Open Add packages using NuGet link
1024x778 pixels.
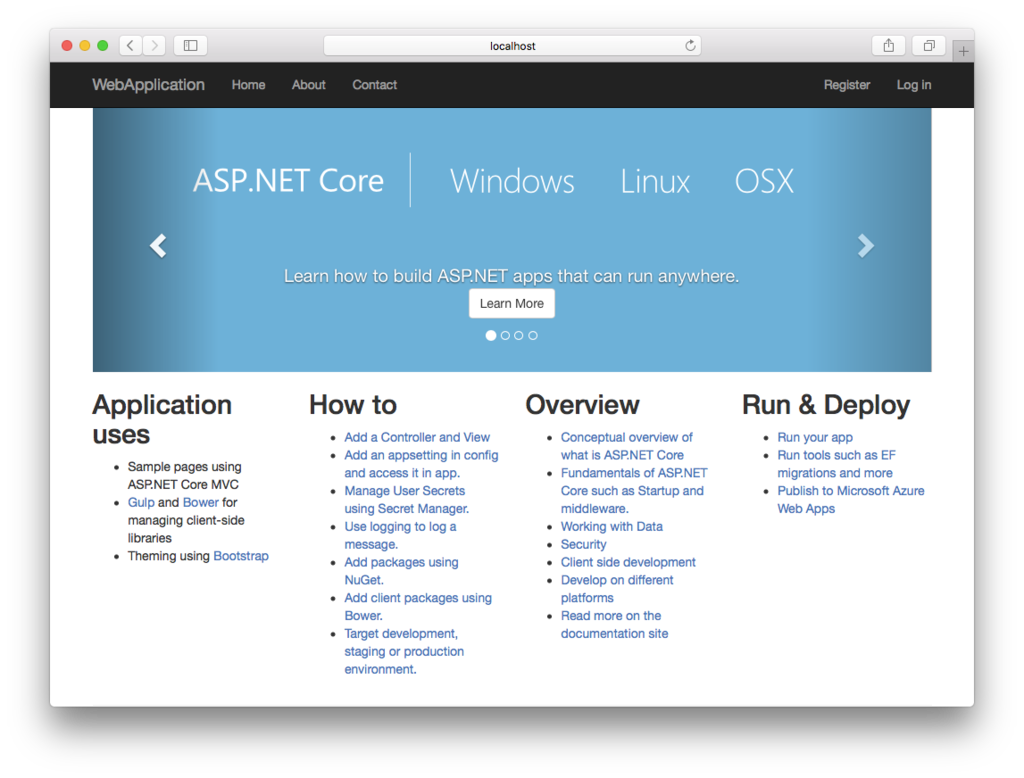coord(401,571)
